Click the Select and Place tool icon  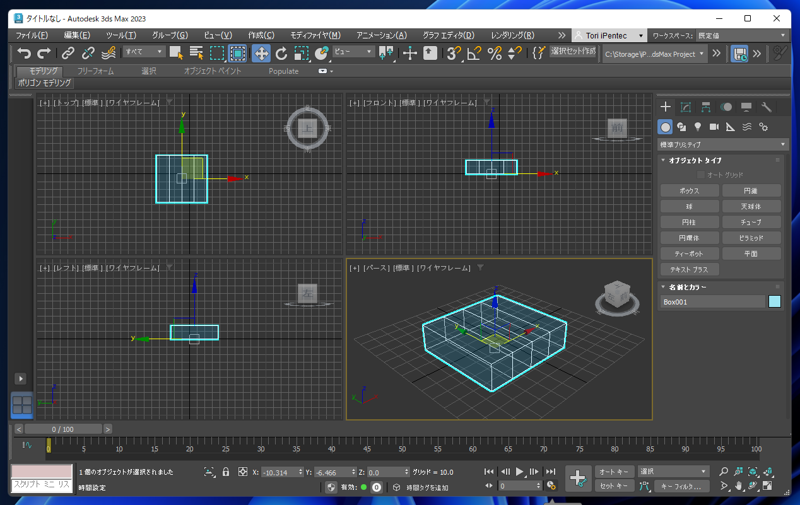point(321,53)
